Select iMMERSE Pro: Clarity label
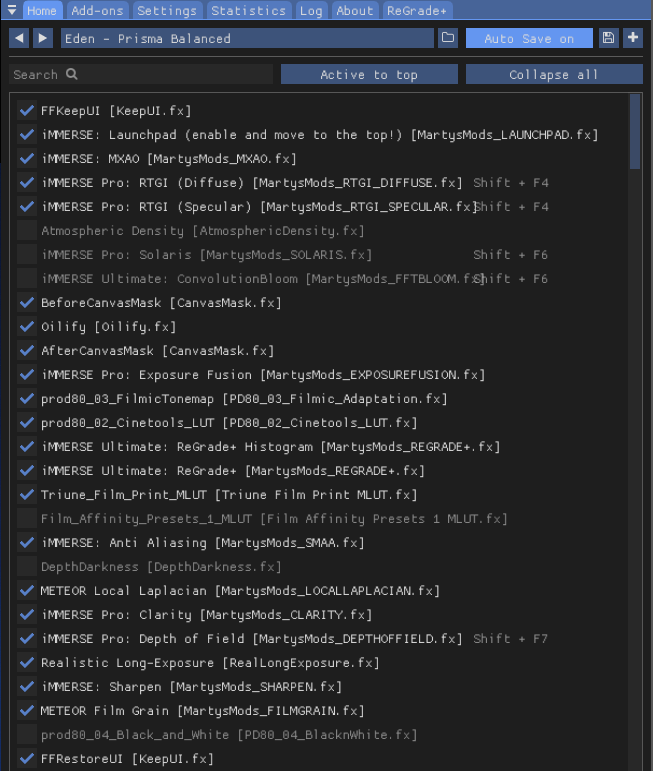This screenshot has width=653, height=771. tap(207, 615)
